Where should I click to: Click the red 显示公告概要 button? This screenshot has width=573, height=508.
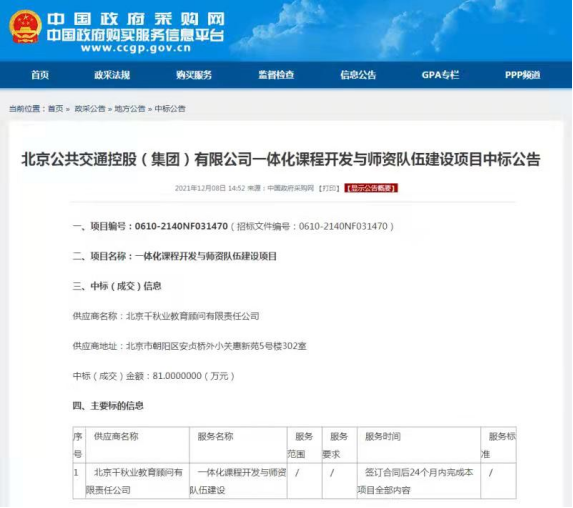coord(371,188)
